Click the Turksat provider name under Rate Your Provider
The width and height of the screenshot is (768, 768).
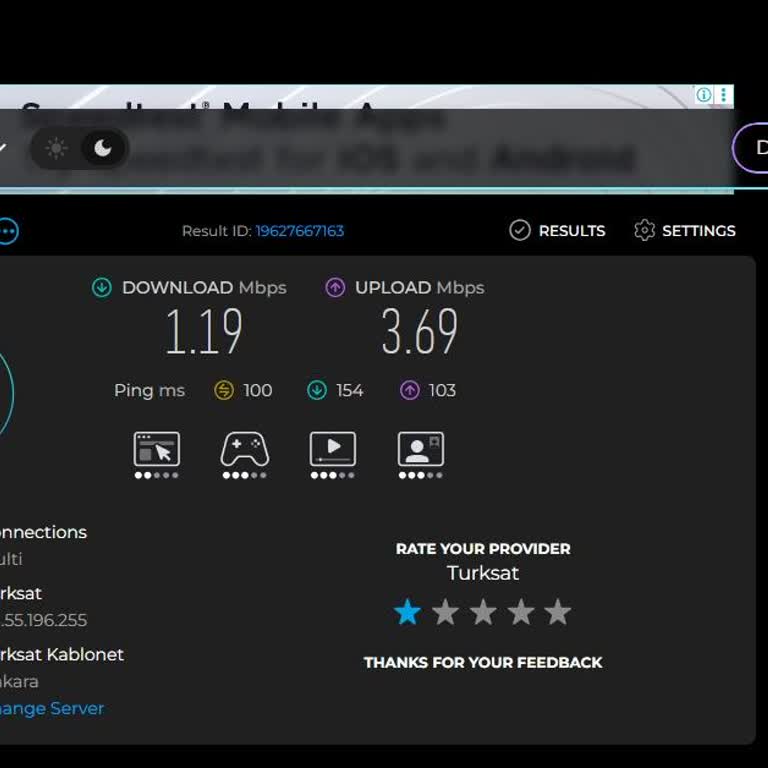483,573
